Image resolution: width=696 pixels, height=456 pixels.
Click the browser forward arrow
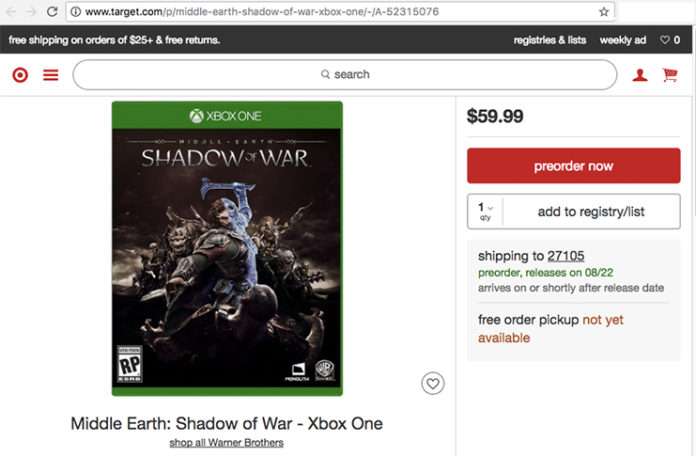31,12
